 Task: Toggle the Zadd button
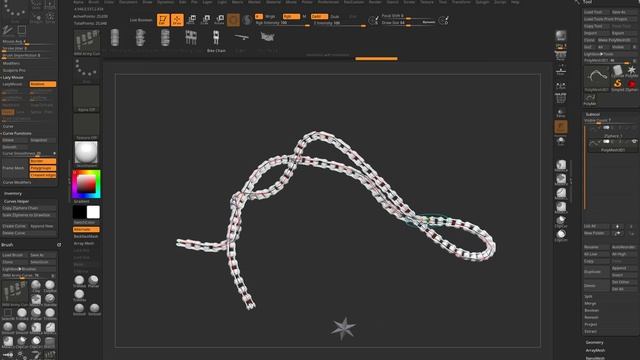[319, 16]
